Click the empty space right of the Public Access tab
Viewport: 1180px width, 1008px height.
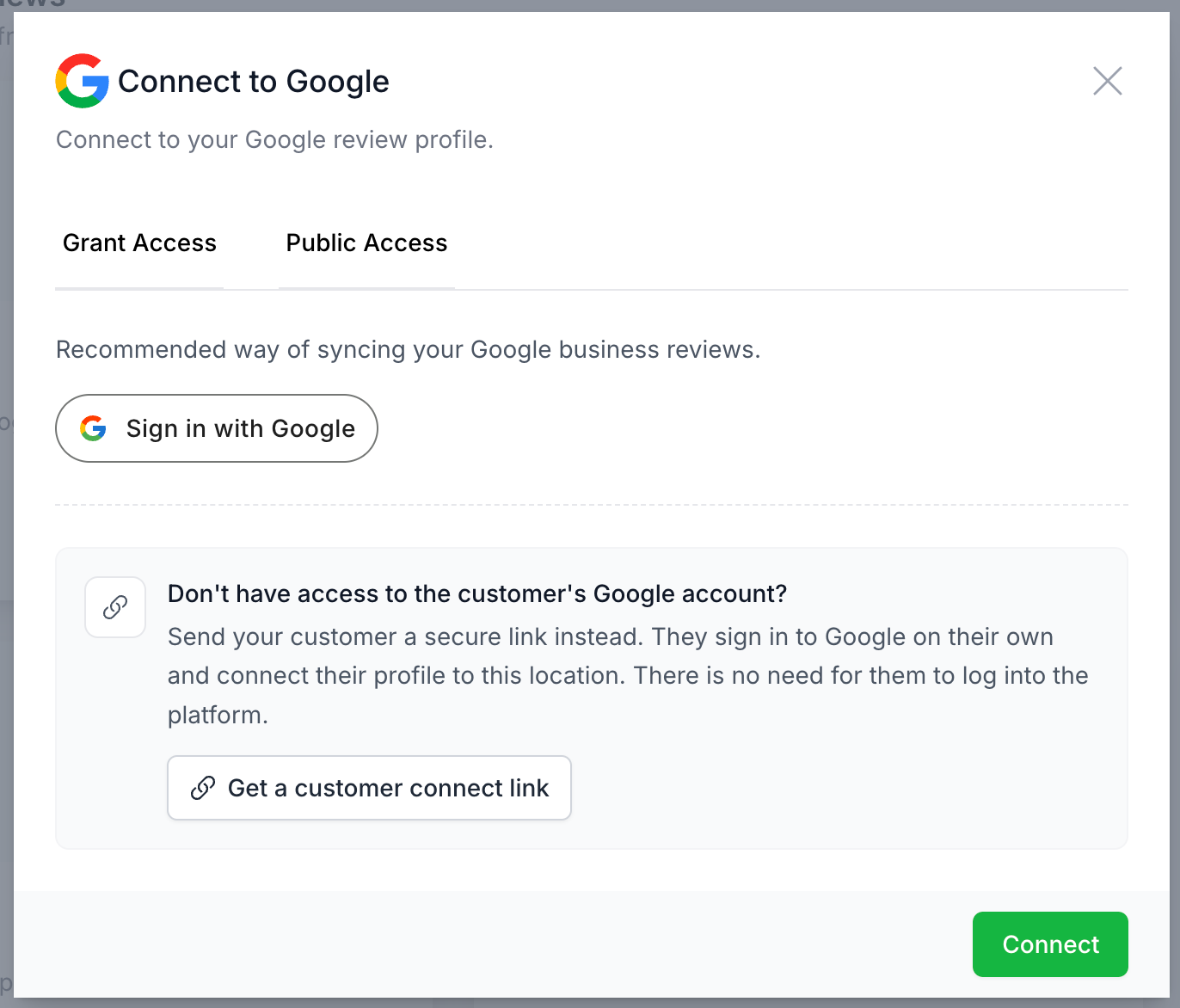coord(791,243)
